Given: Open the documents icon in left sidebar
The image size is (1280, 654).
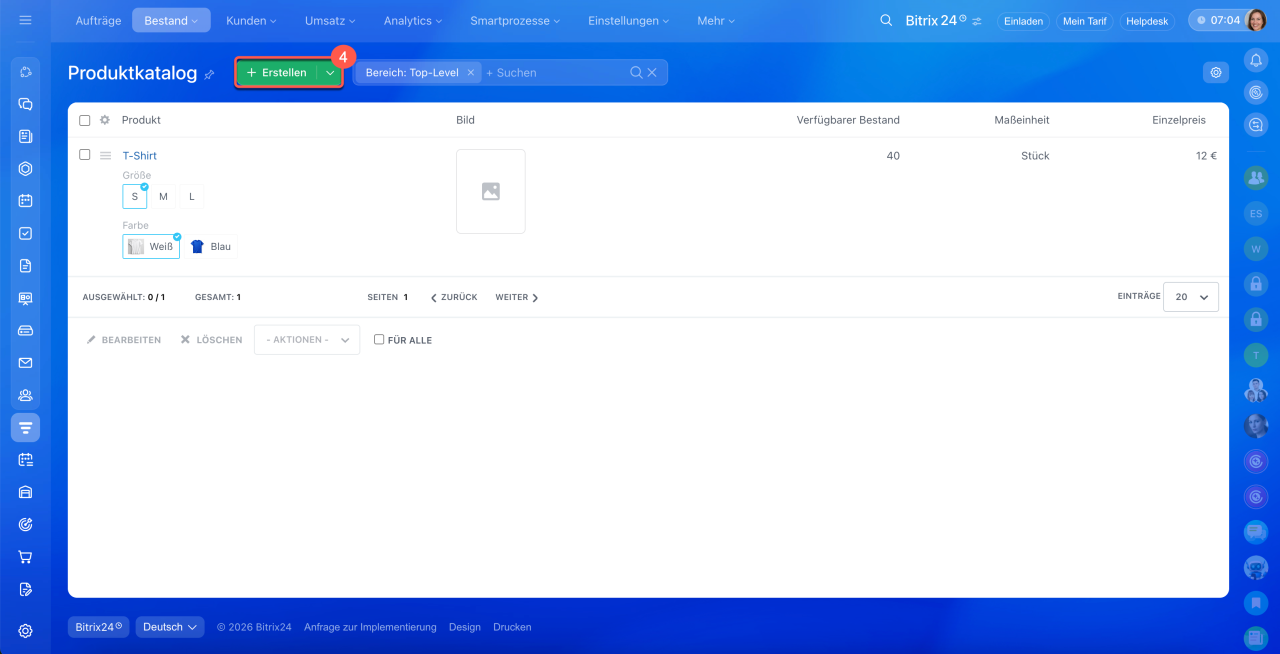Looking at the screenshot, I should tap(26, 266).
